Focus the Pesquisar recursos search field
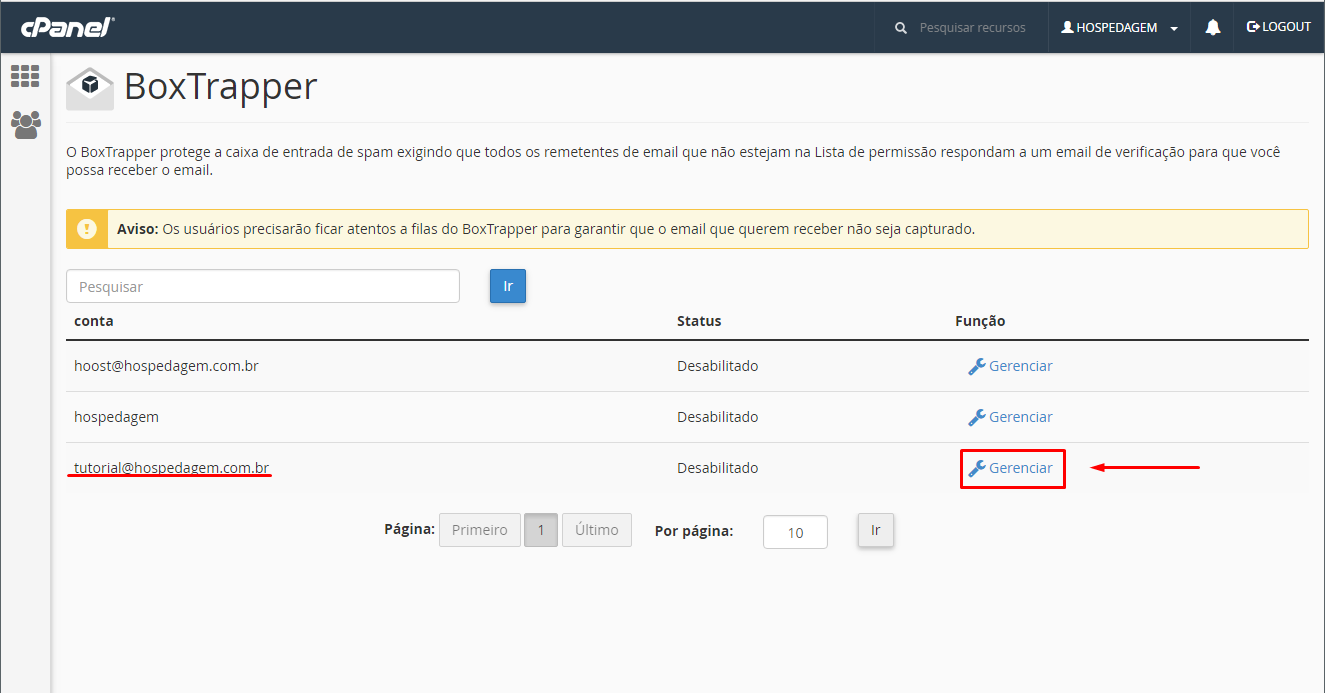The width and height of the screenshot is (1325, 693). pyautogui.click(x=972, y=28)
